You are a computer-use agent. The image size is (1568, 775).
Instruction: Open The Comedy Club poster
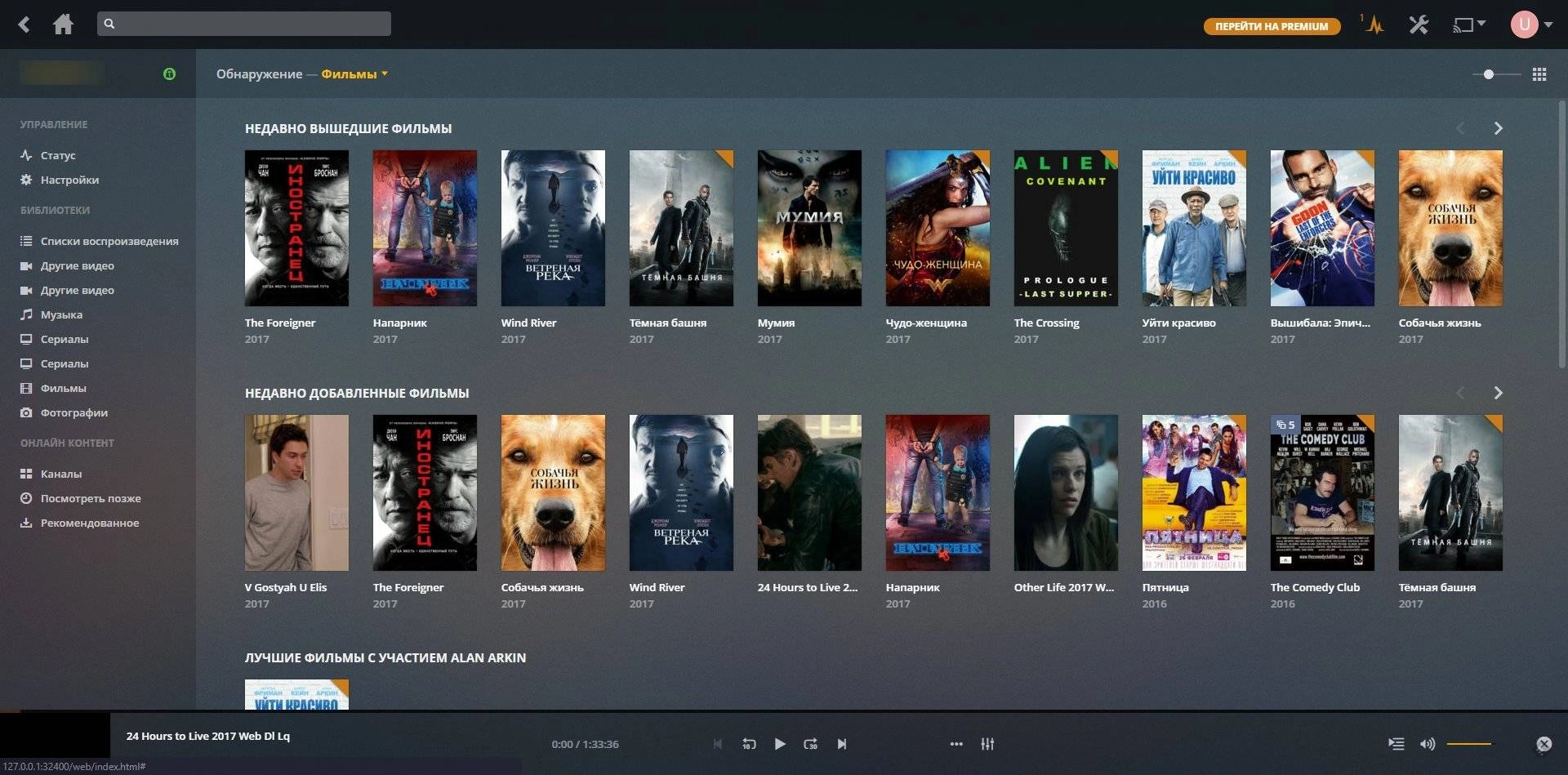[x=1322, y=492]
